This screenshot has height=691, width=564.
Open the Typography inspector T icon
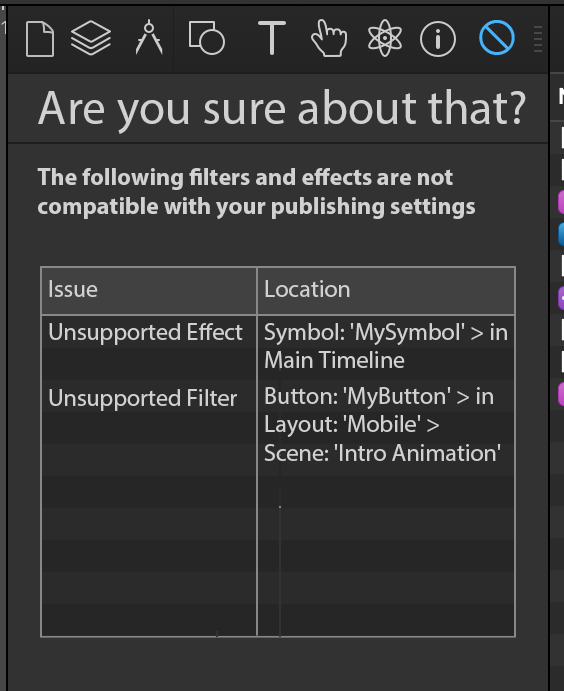point(272,38)
